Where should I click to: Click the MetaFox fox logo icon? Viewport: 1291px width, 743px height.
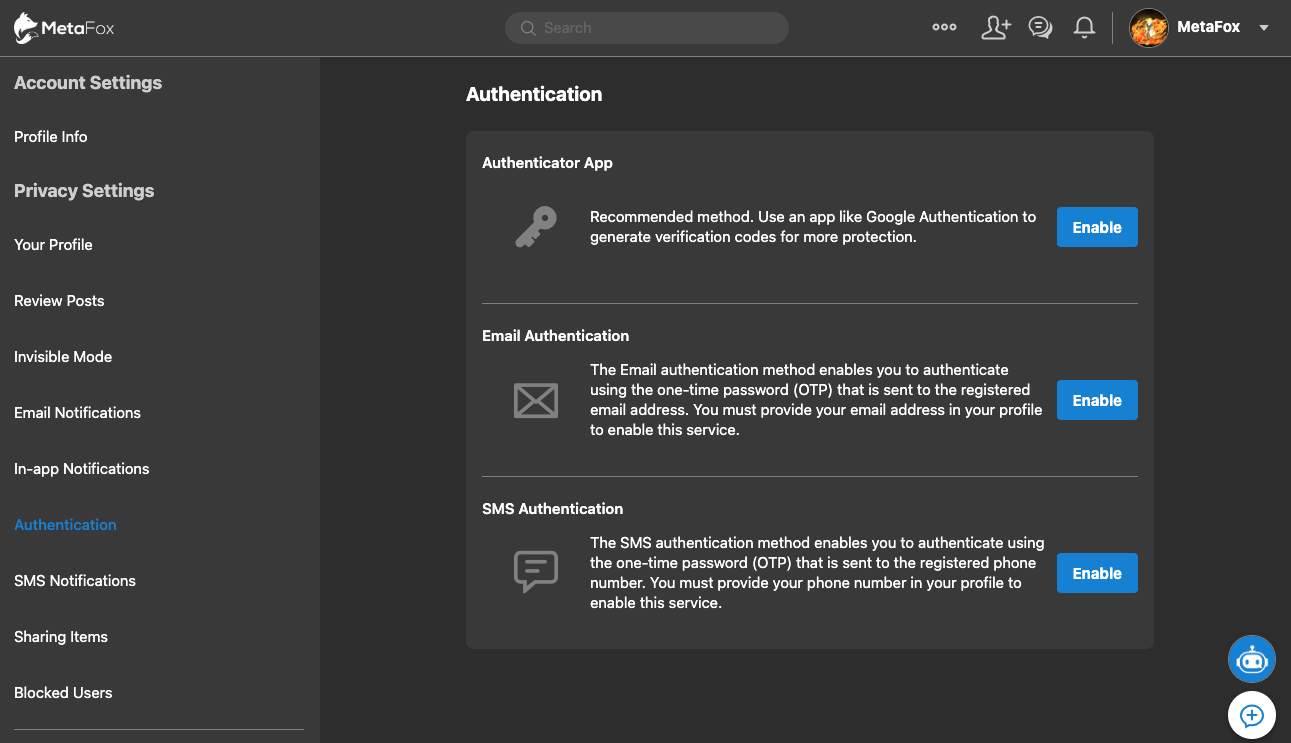27,28
